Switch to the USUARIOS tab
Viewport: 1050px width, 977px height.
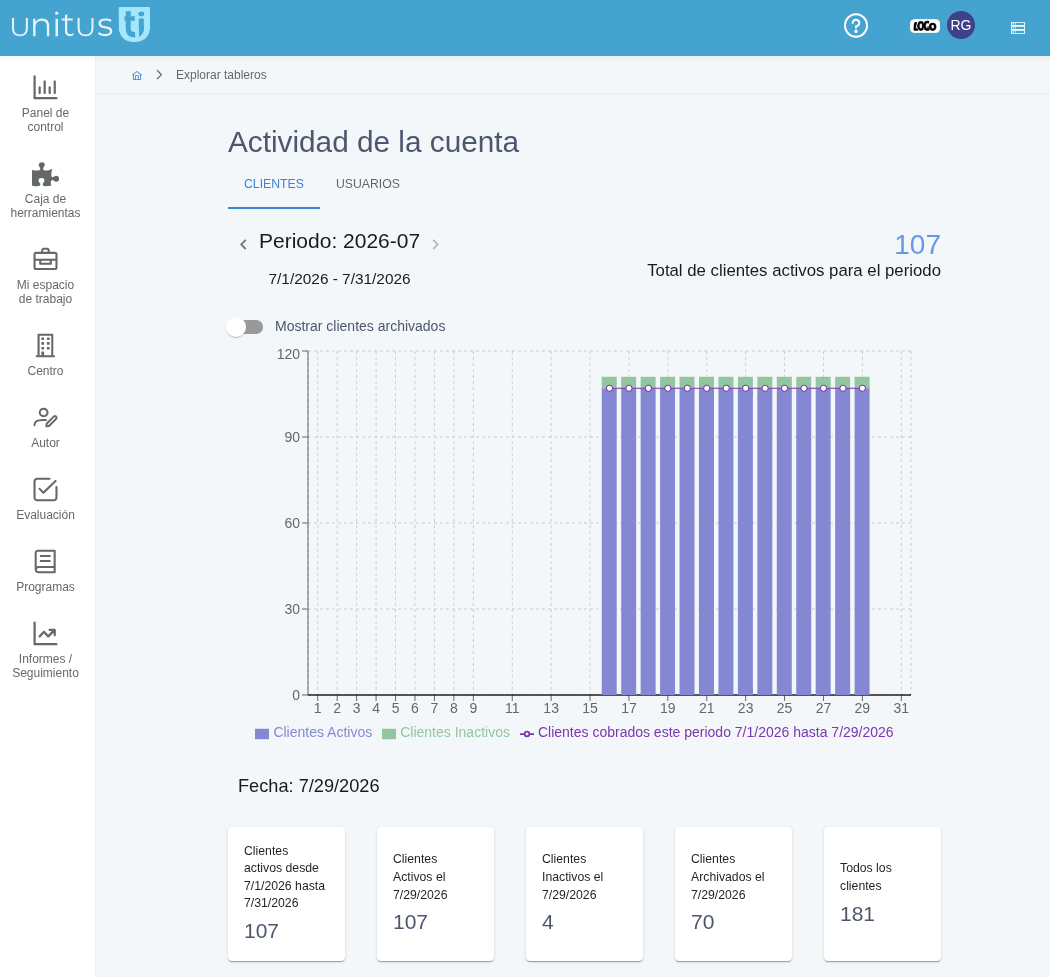coord(368,183)
